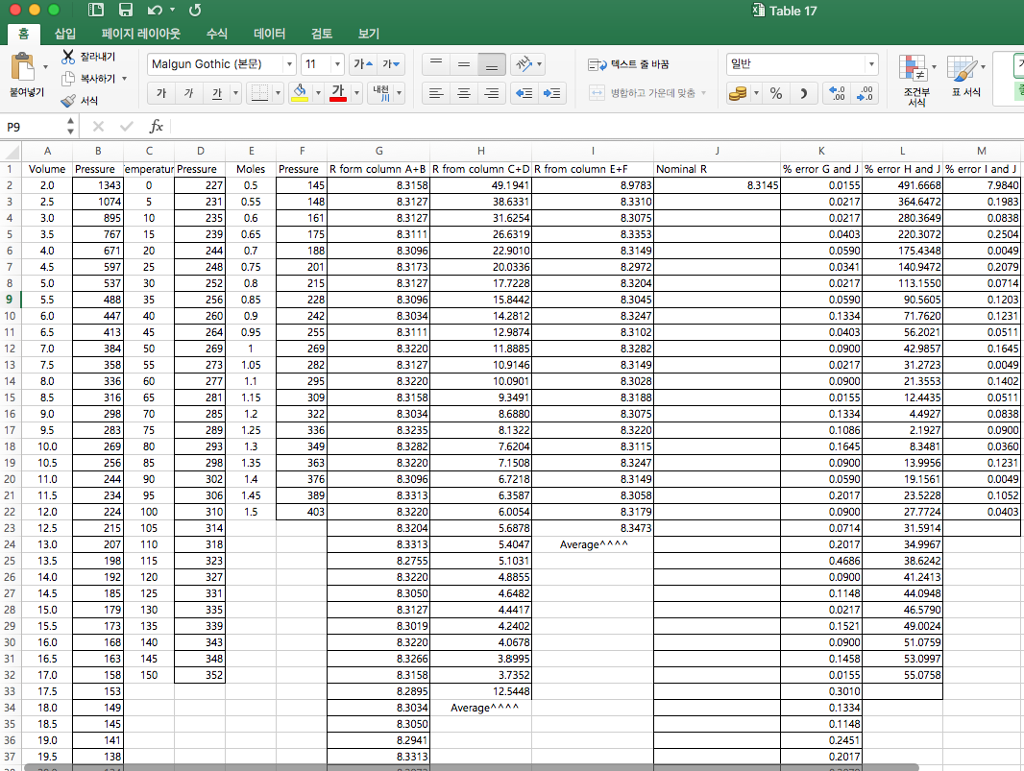Click the Paste clipboard icon
This screenshot has height=771, width=1024.
point(23,67)
